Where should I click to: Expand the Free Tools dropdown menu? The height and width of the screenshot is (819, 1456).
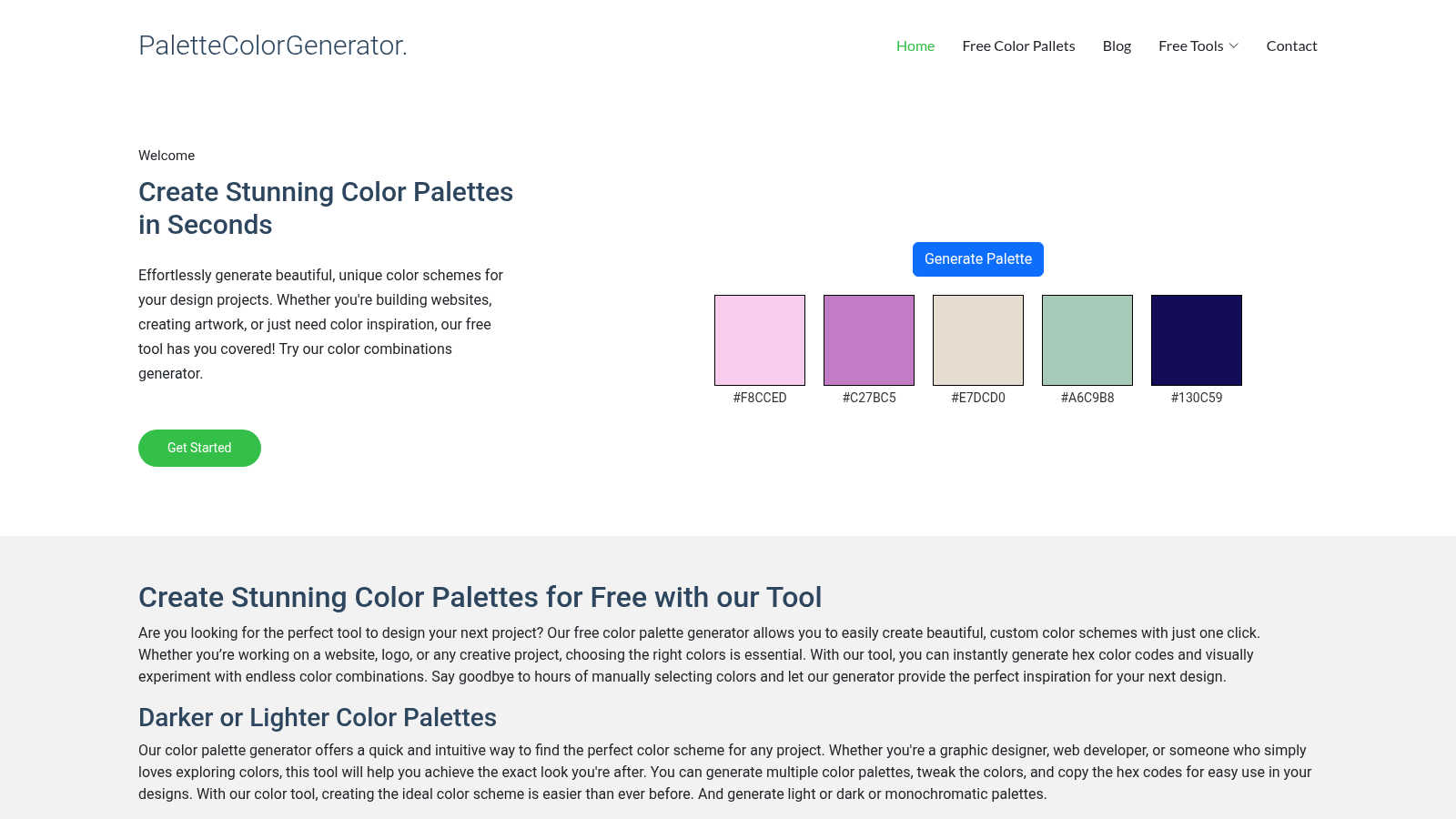(1198, 45)
